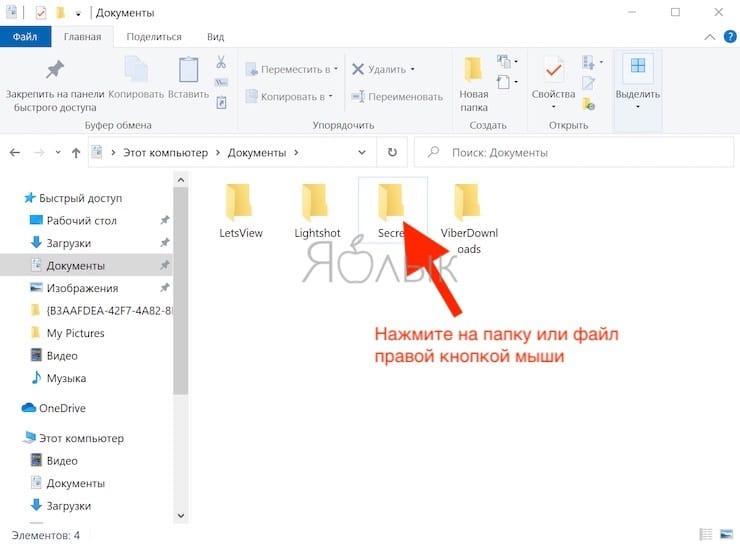This screenshot has width=740, height=558.
Task: Unpin Рабочий стол using its pin icon
Action: coord(164,220)
